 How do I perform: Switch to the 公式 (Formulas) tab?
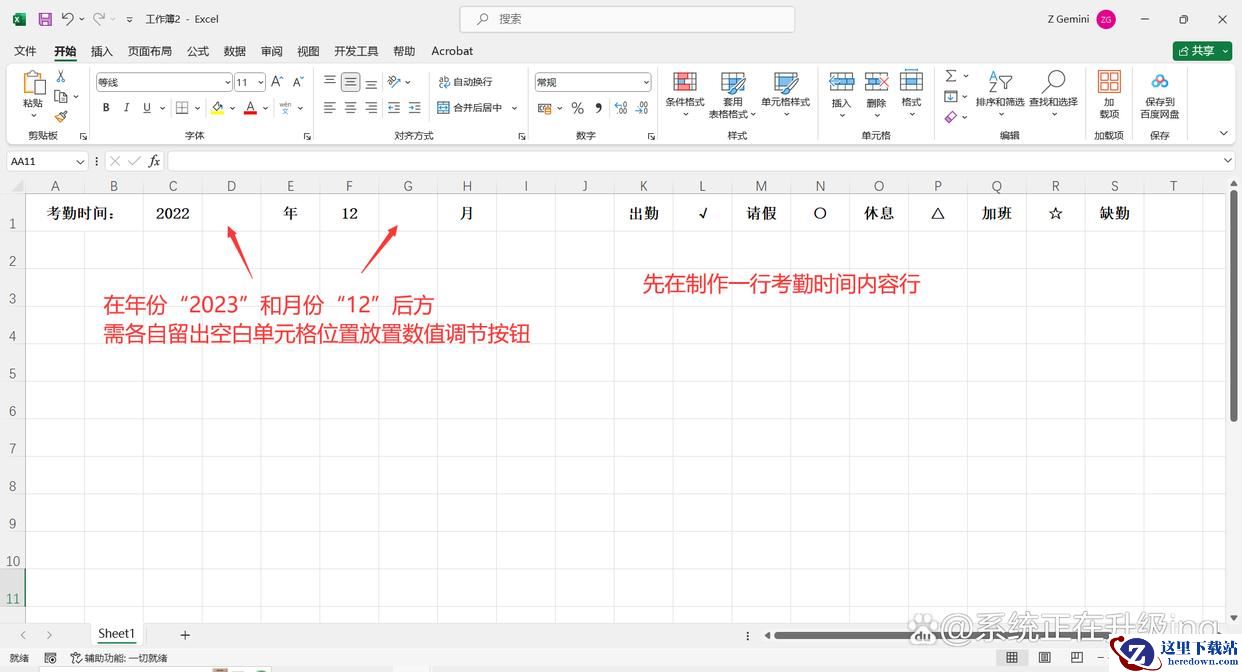pos(198,51)
